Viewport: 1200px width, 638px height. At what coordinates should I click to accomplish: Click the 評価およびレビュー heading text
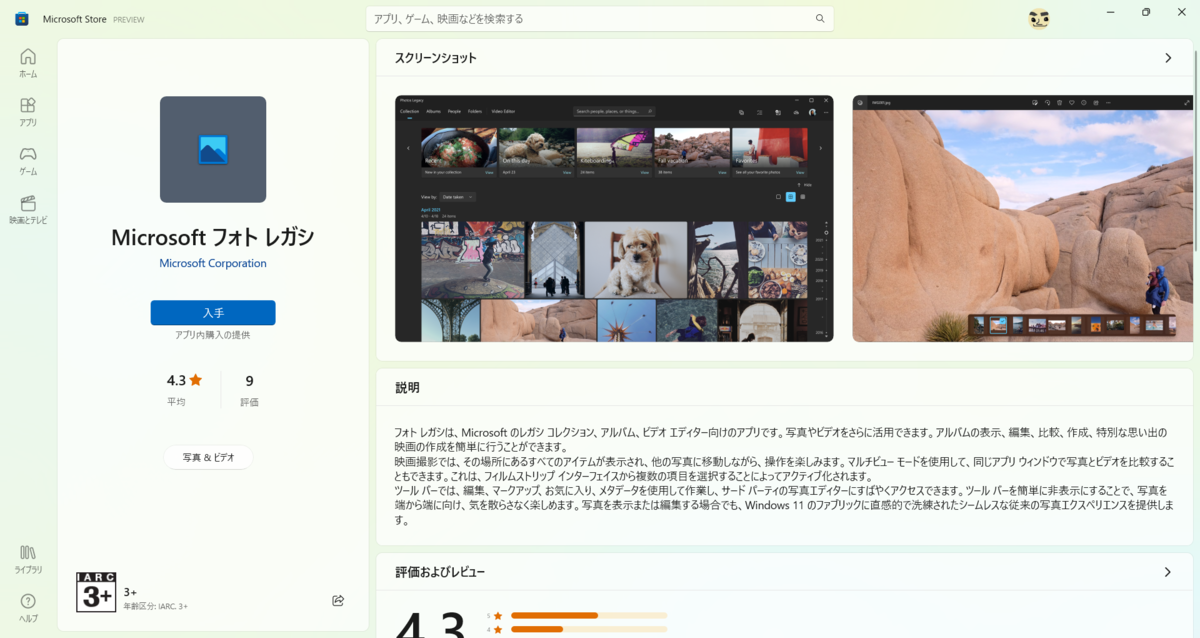click(x=440, y=572)
